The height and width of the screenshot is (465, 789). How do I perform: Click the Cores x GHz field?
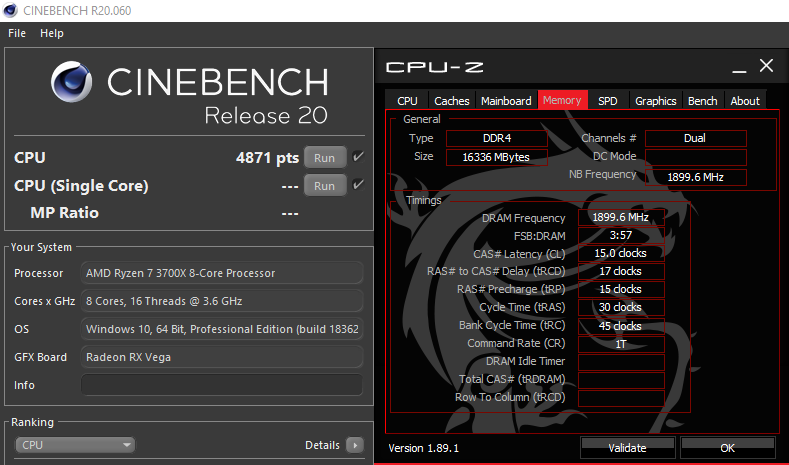point(222,301)
